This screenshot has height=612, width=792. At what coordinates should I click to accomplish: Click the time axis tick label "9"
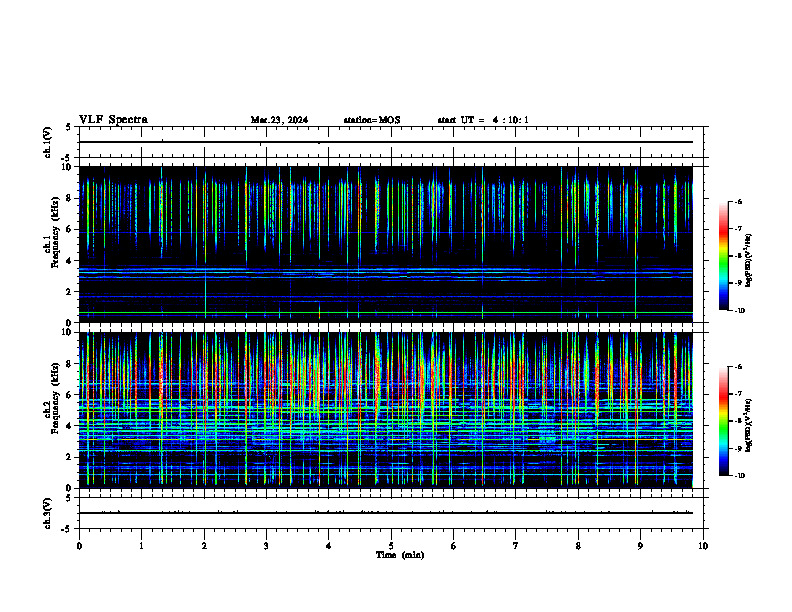pos(640,546)
